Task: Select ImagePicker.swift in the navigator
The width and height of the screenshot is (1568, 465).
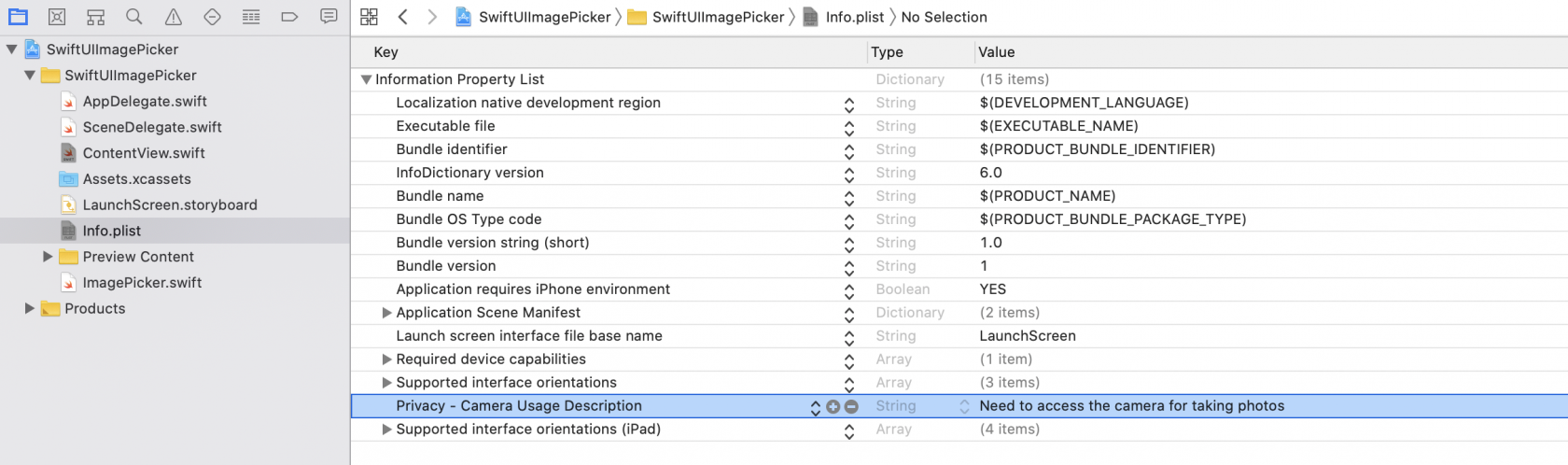Action: click(142, 283)
